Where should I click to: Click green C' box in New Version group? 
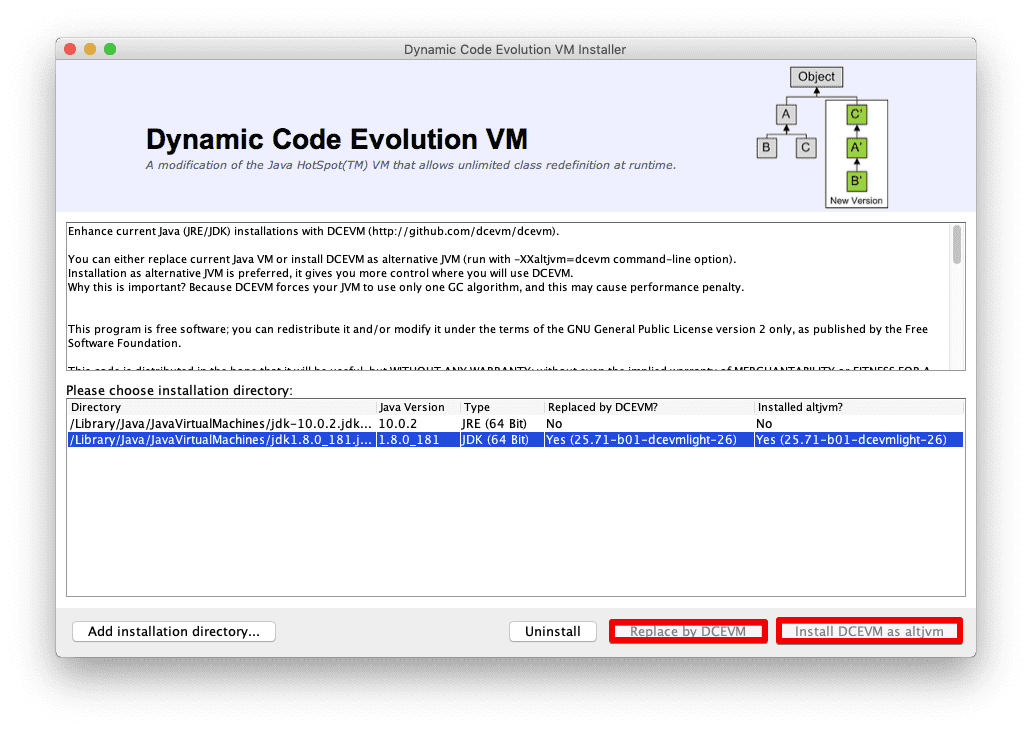point(856,114)
